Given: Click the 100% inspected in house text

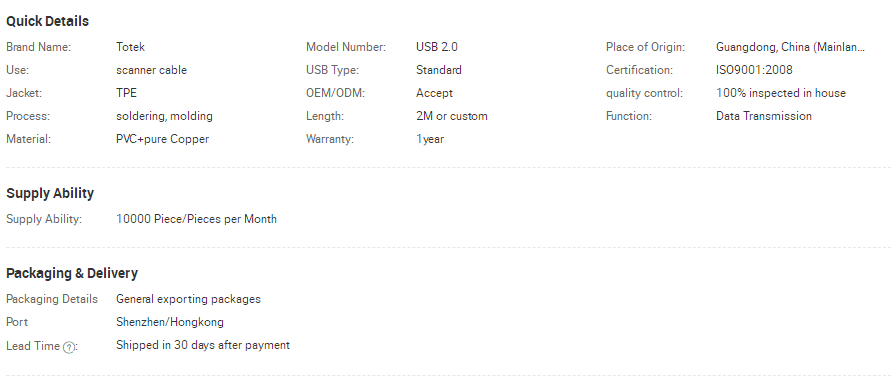Looking at the screenshot, I should pos(780,93).
